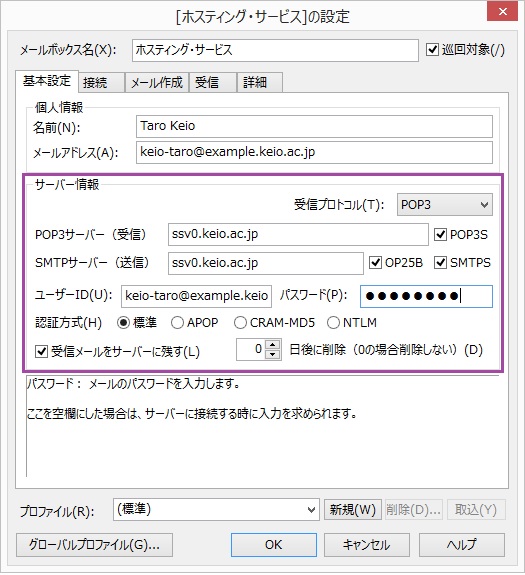Focus the POP3サーバー input field
The image size is (525, 575).
click(298, 234)
